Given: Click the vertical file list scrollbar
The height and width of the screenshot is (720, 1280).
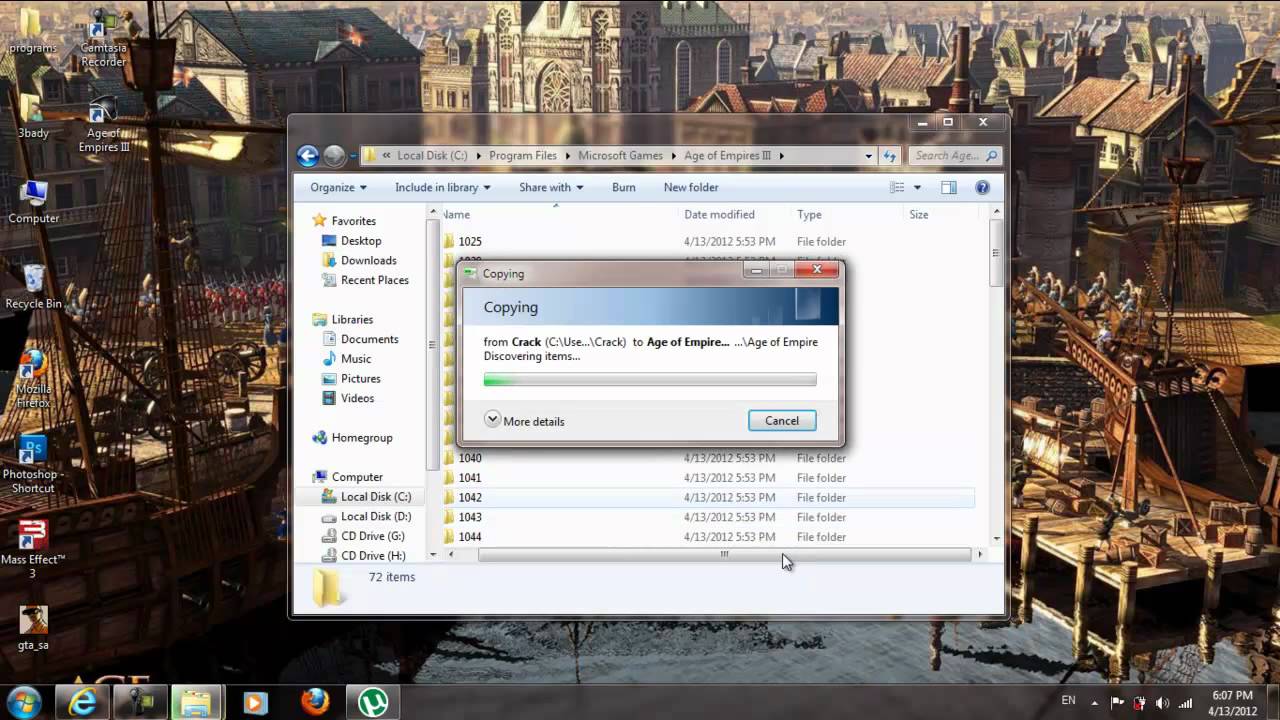Looking at the screenshot, I should pyautogui.click(x=996, y=253).
